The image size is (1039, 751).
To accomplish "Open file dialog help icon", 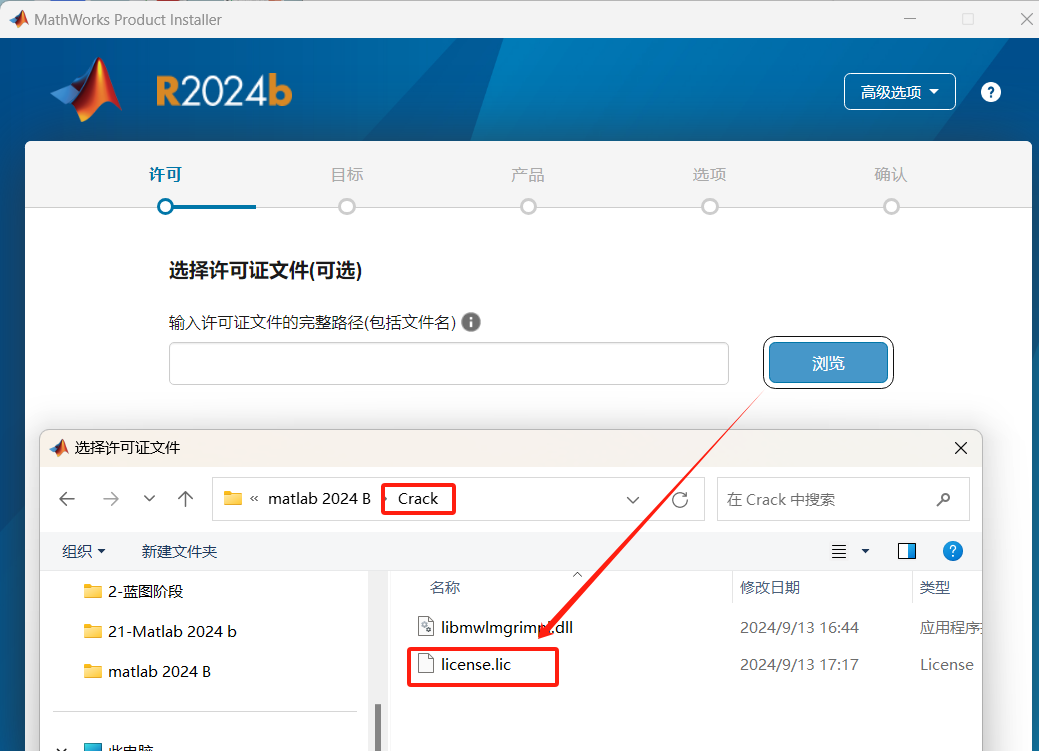I will pyautogui.click(x=952, y=551).
